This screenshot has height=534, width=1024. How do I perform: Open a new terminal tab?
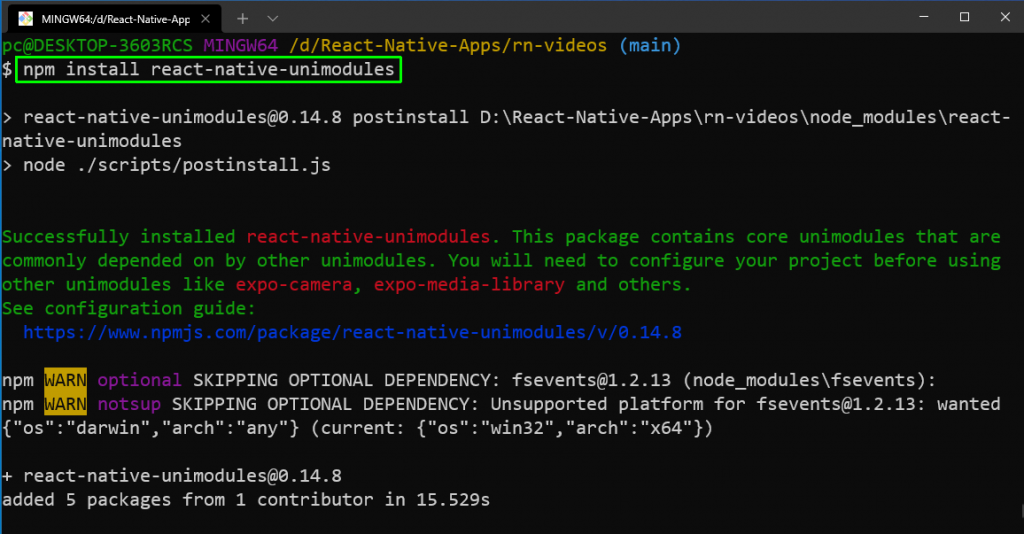(x=242, y=19)
